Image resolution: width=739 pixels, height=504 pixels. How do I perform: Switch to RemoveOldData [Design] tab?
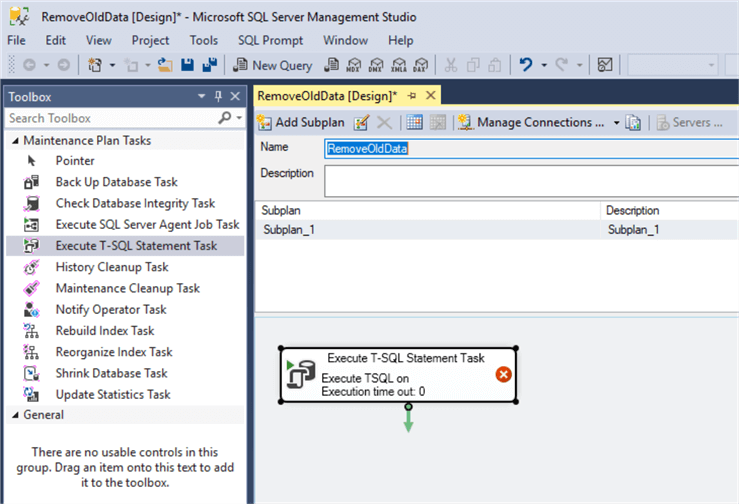coord(327,96)
